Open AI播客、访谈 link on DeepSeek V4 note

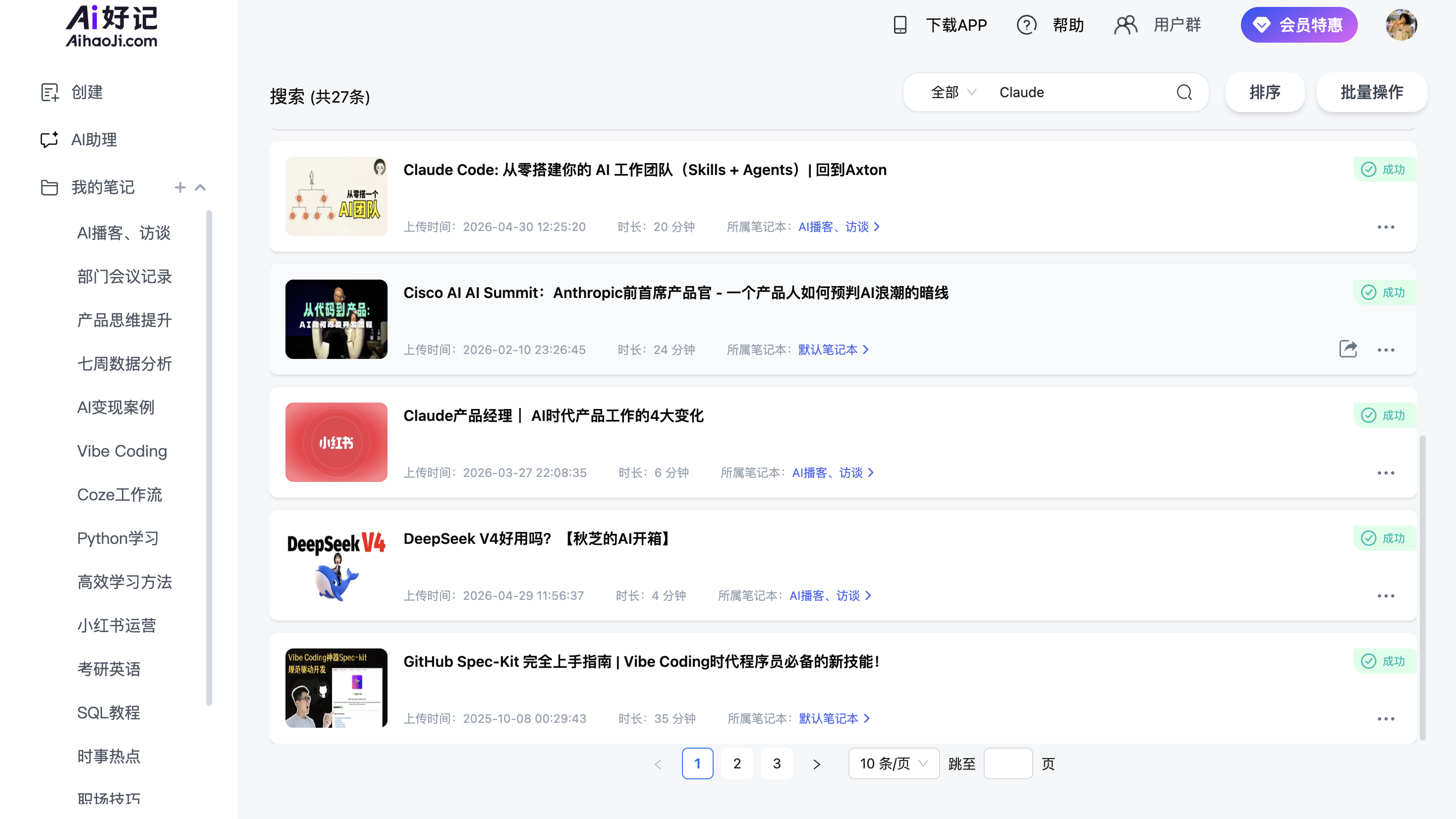point(830,595)
